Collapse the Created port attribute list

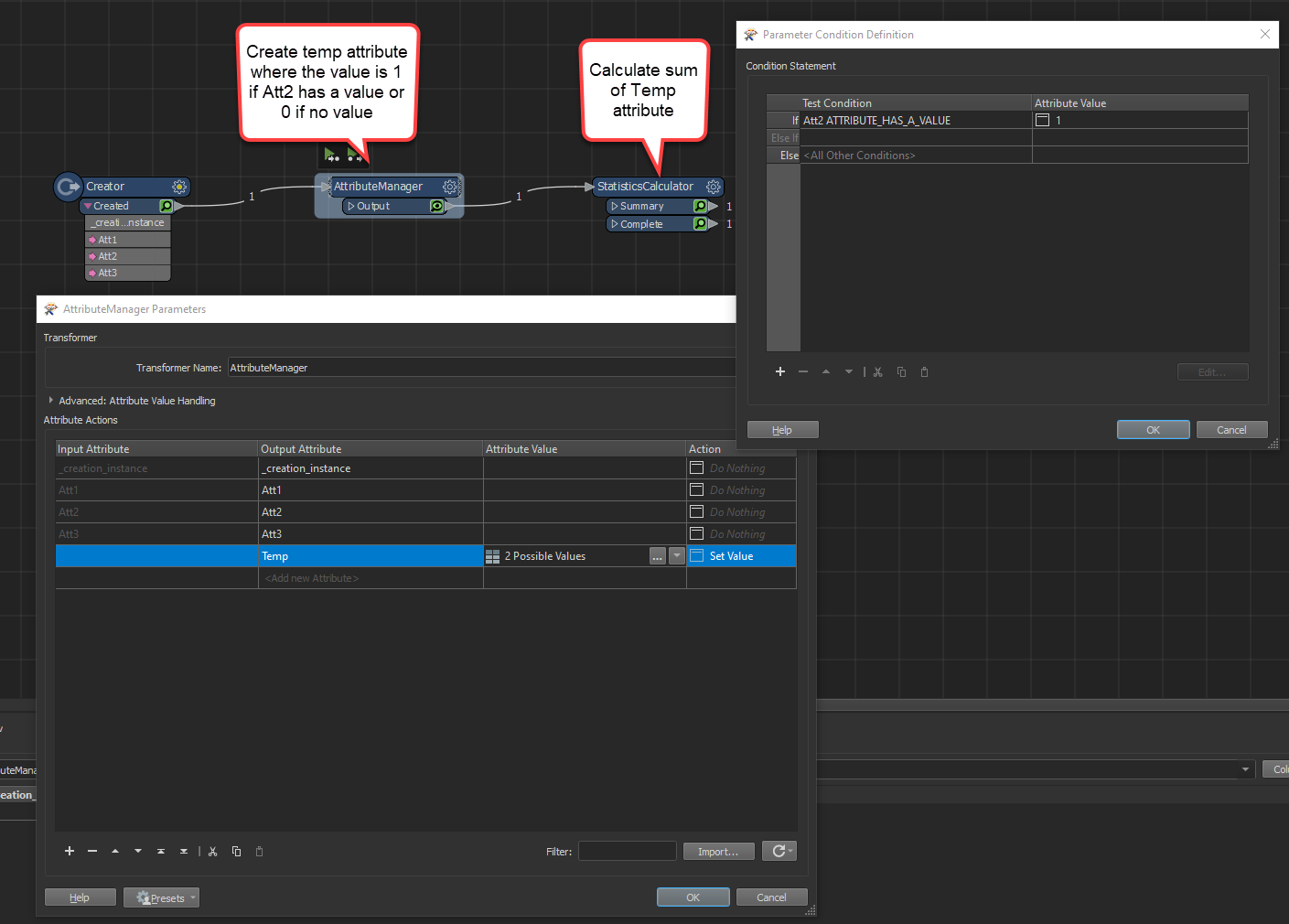click(88, 207)
